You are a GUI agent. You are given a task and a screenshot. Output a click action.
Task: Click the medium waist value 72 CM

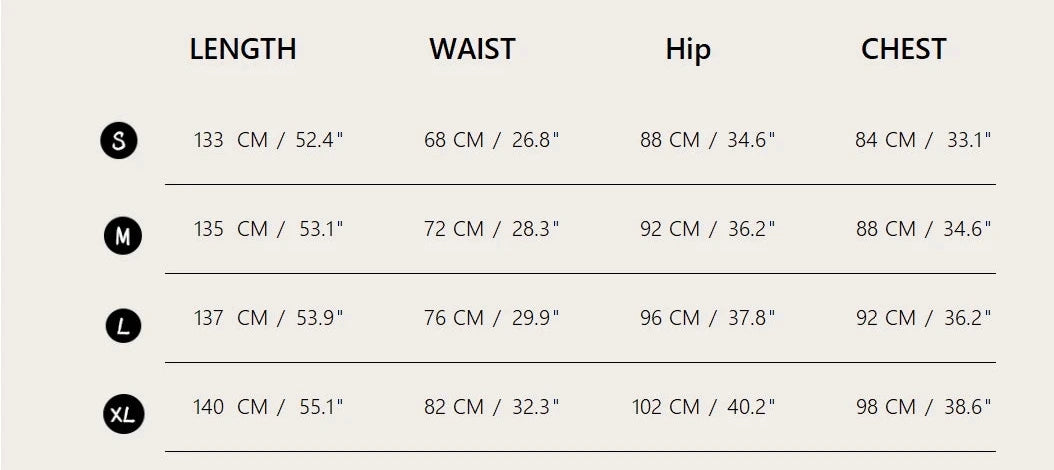pos(454,229)
